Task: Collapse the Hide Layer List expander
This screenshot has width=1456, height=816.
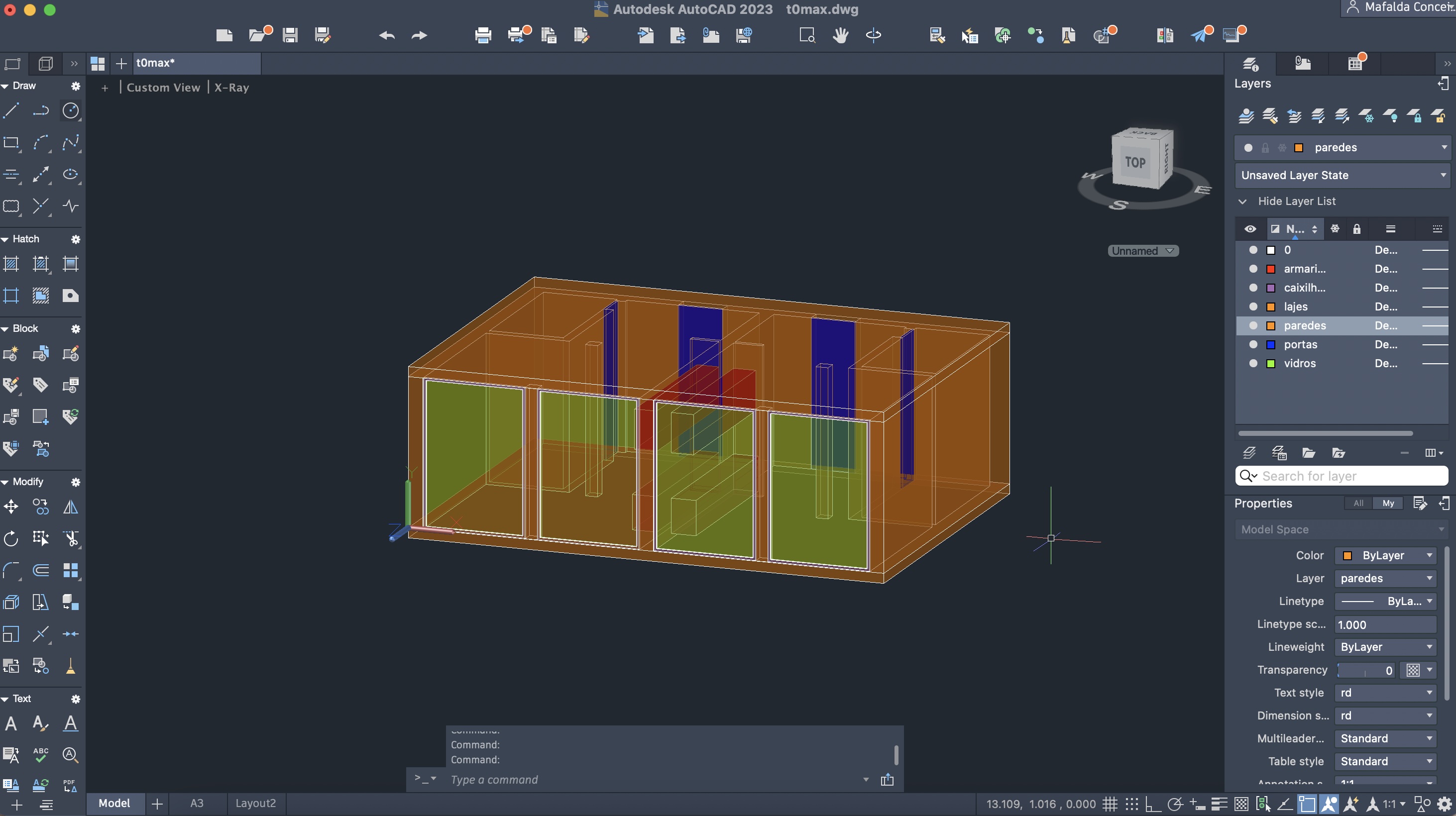Action: coord(1242,201)
